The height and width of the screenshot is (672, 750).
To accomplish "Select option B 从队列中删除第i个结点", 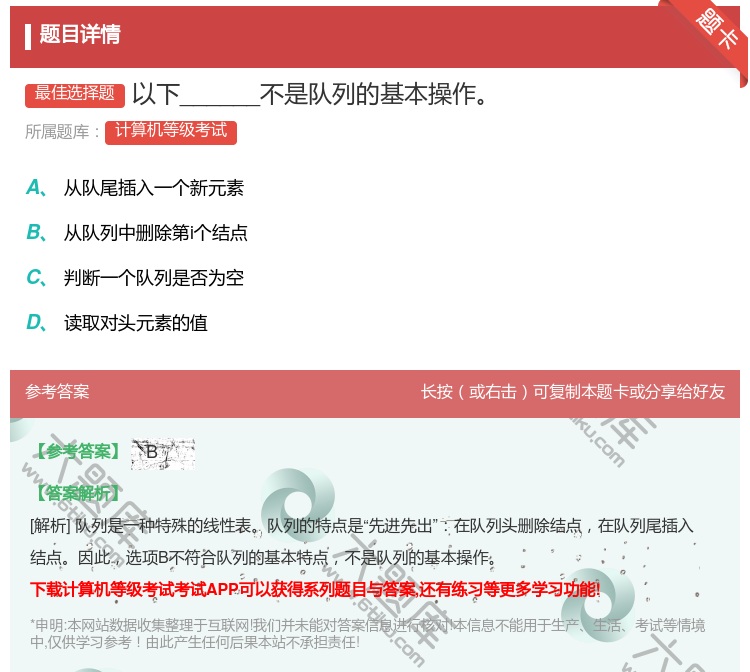I will point(137,232).
